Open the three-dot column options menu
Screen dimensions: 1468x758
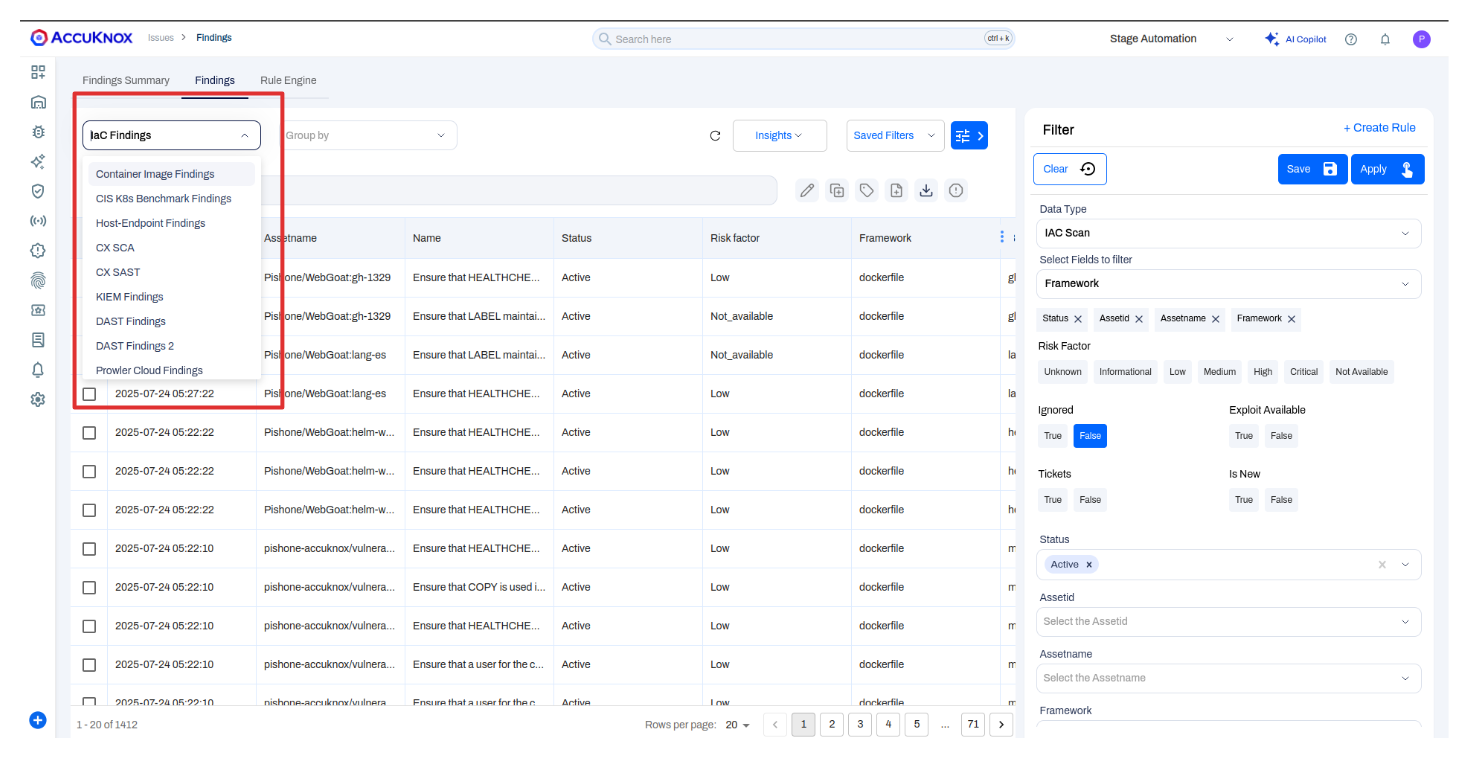pyautogui.click(x=1002, y=237)
